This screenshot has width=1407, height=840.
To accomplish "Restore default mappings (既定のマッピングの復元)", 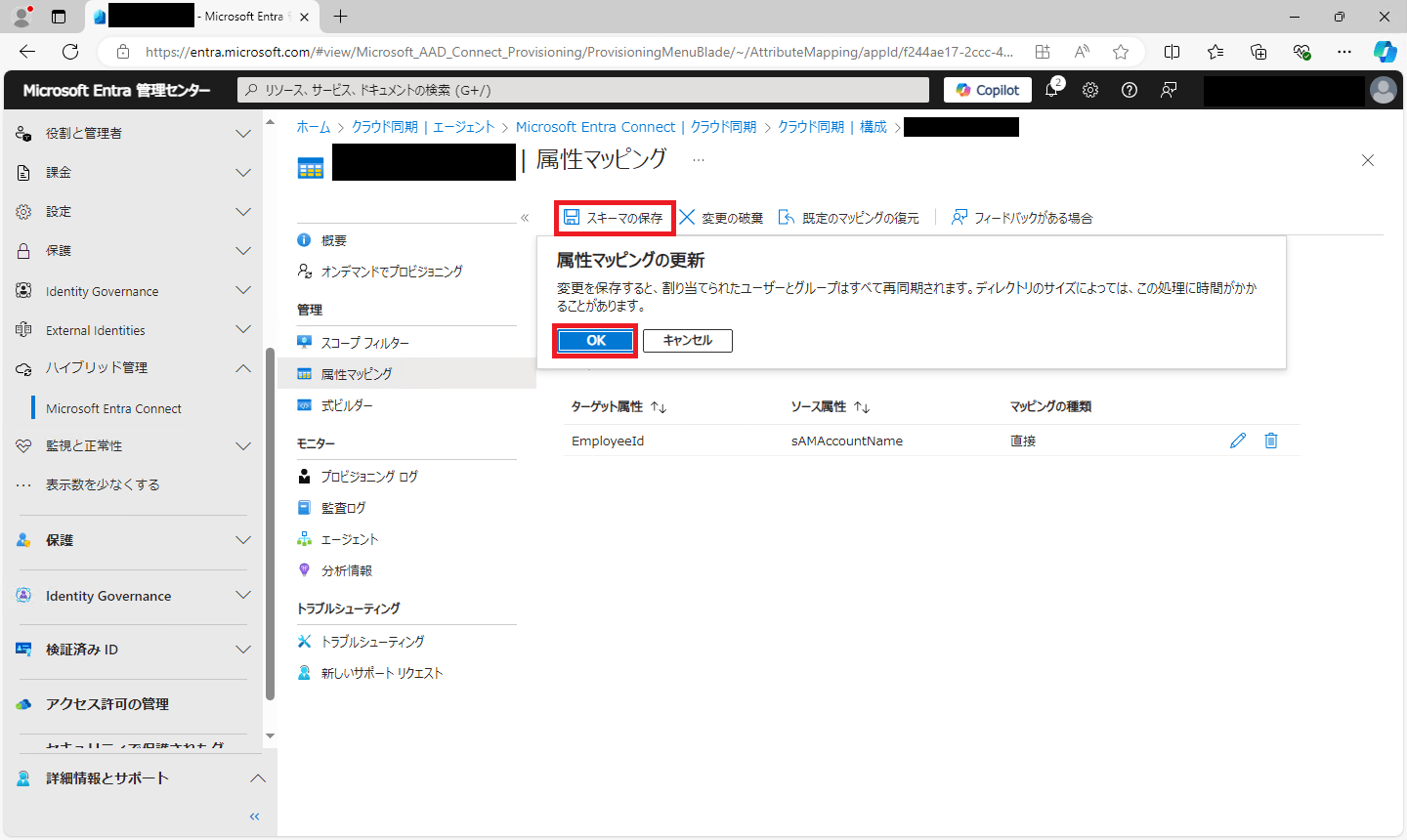I will click(848, 218).
